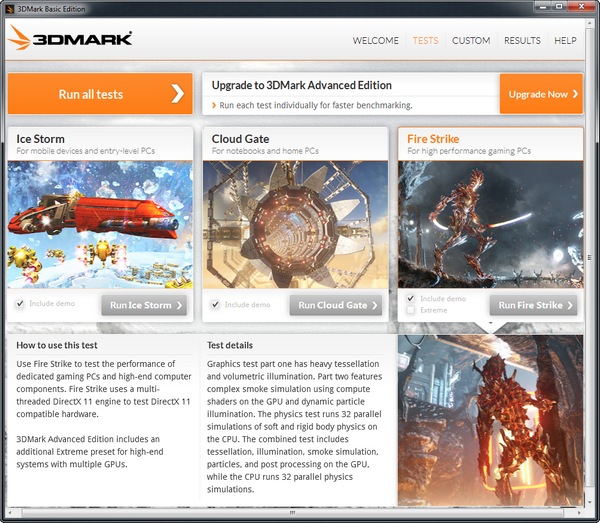Toggle Include demo for Cloud Gate
Image resolution: width=600 pixels, height=523 pixels.
click(x=216, y=304)
